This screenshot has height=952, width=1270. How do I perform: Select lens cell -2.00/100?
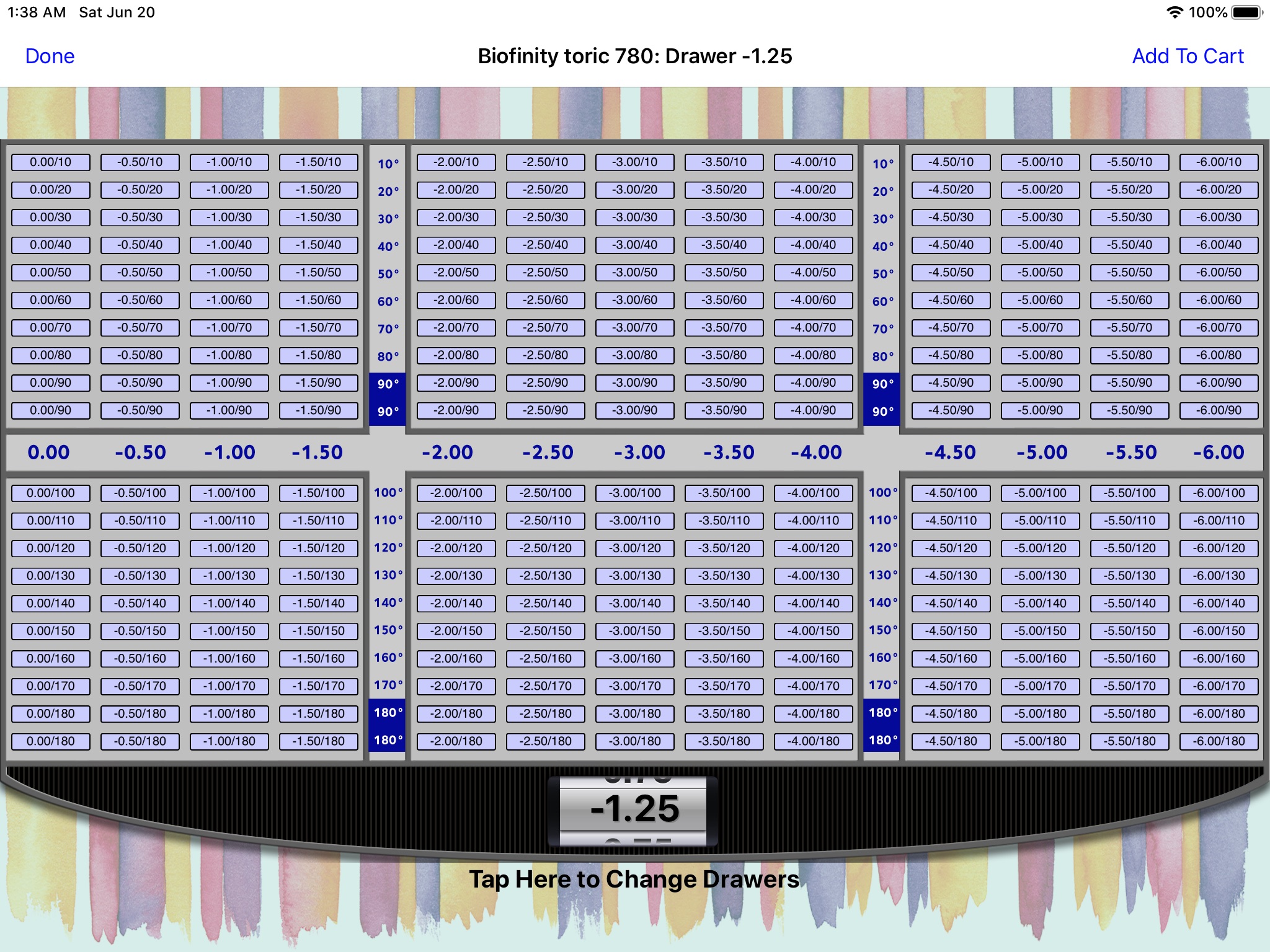[456, 493]
